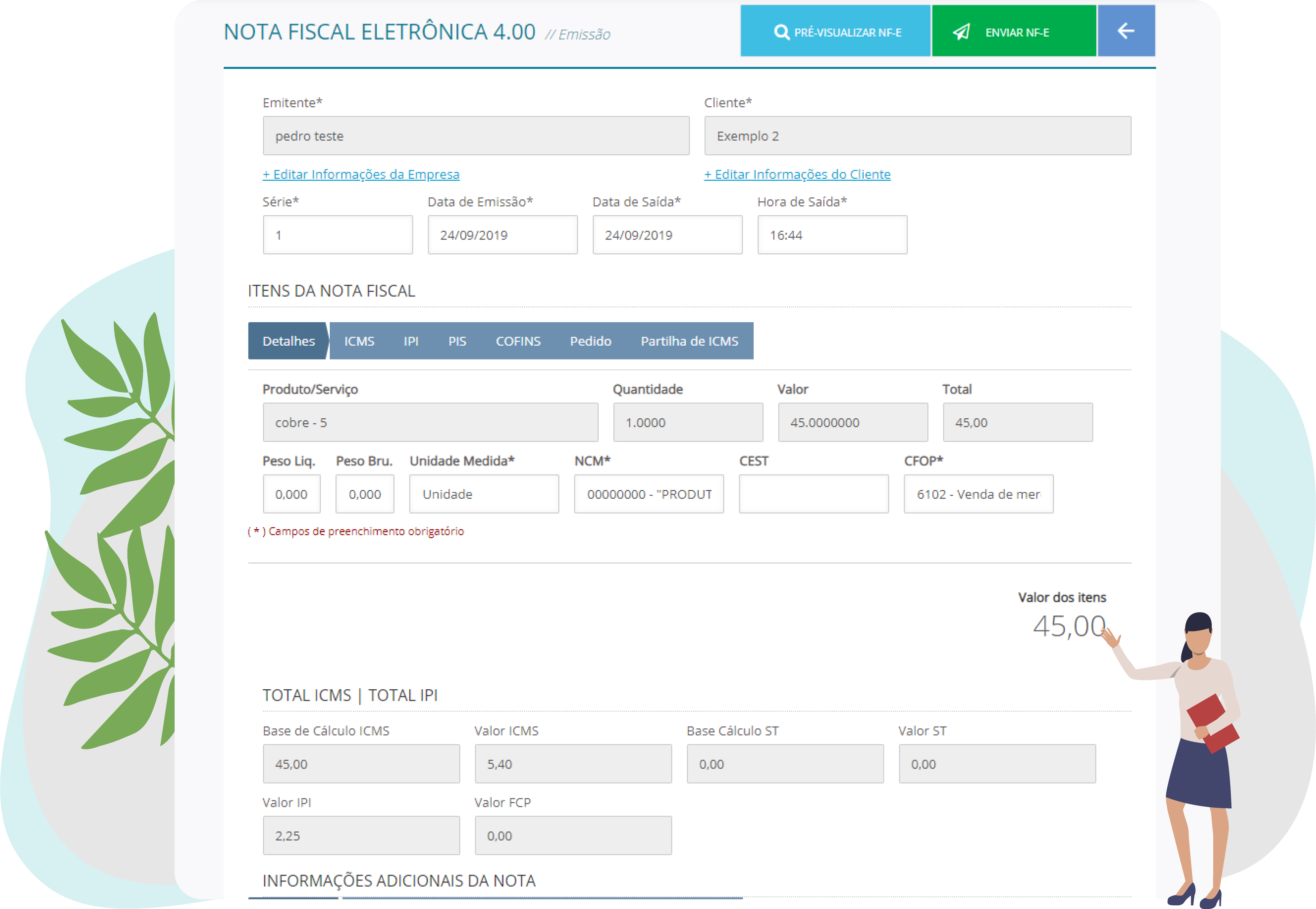
Task: Click the Valor FCP field
Action: point(574,836)
